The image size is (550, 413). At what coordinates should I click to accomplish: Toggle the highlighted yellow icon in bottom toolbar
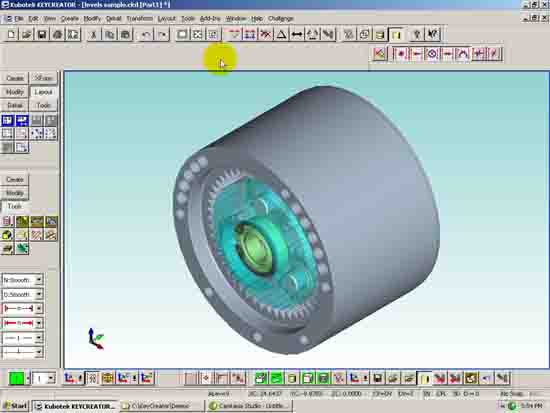424,378
